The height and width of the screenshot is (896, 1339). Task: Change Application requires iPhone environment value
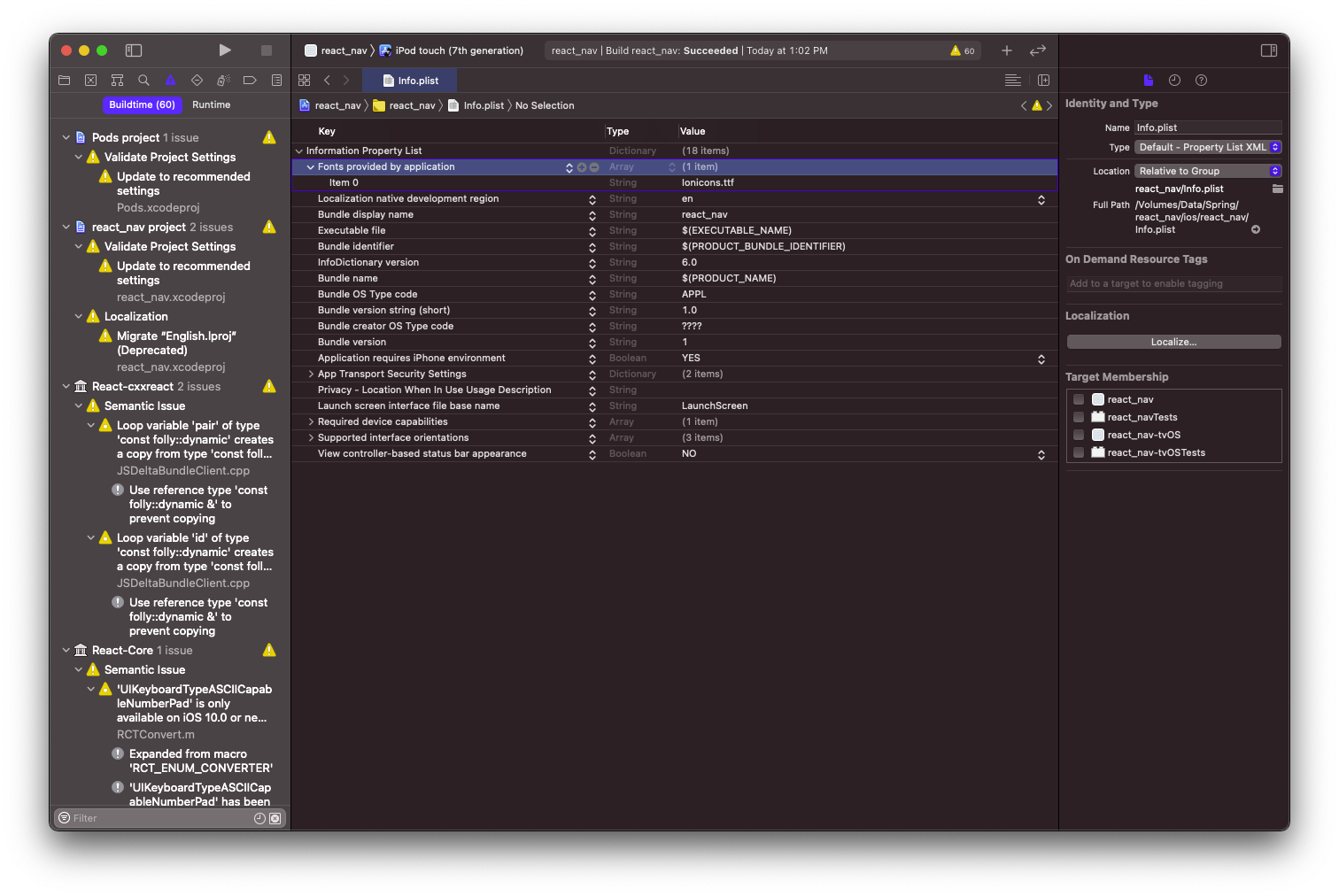pos(1041,359)
